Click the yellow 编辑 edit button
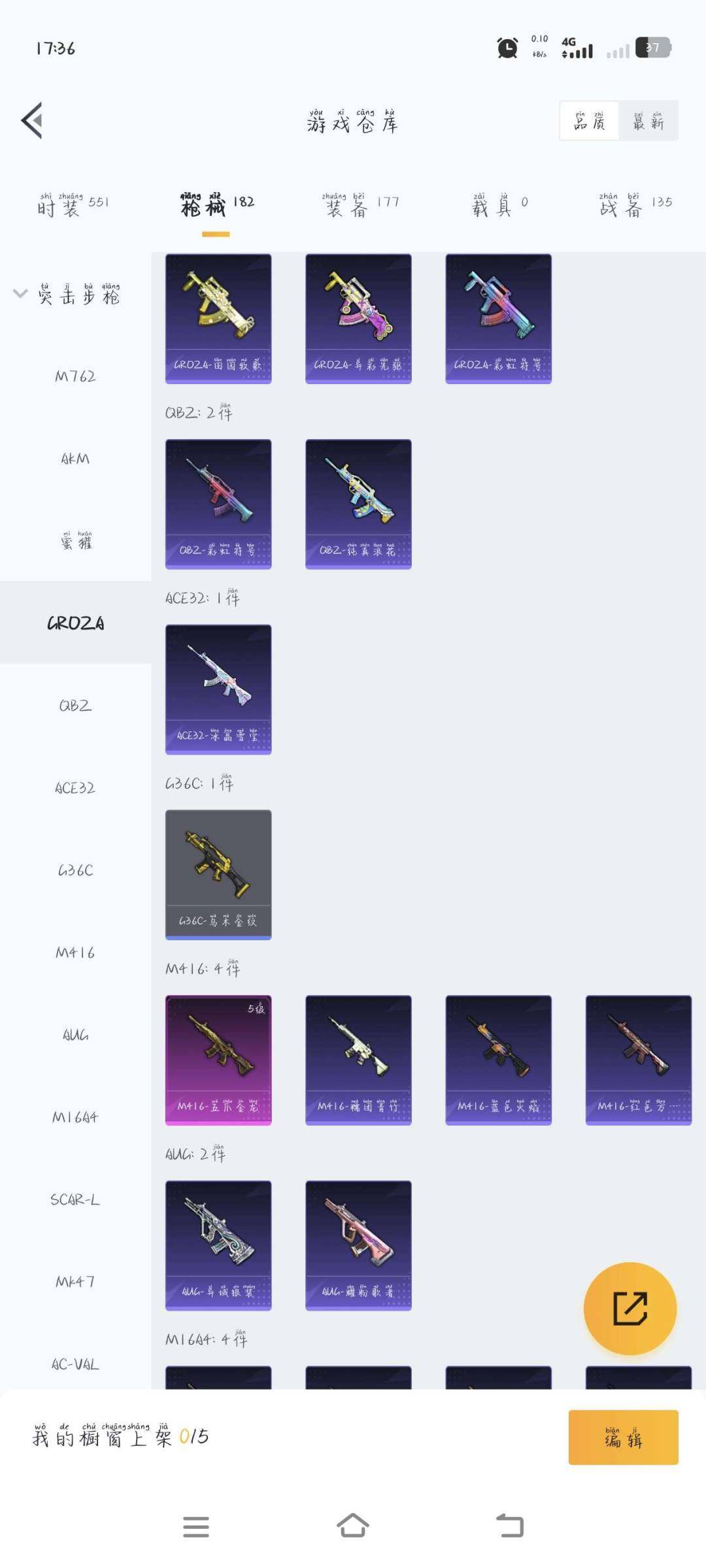 tap(623, 1437)
